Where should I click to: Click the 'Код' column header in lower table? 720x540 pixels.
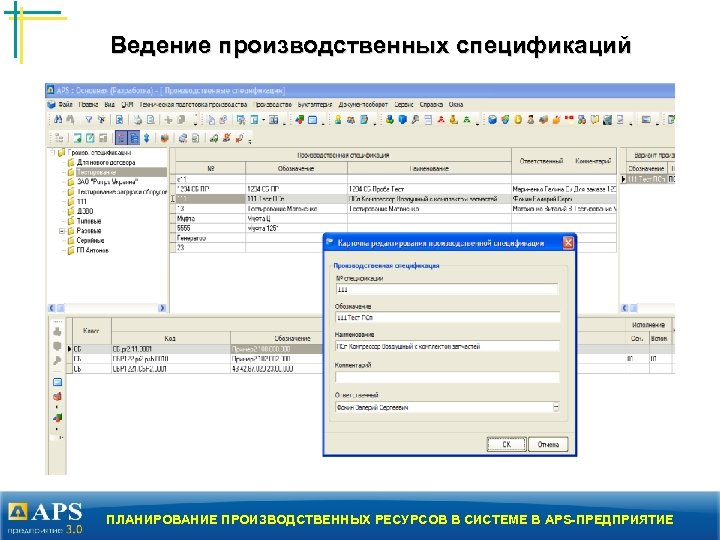pyautogui.click(x=170, y=338)
